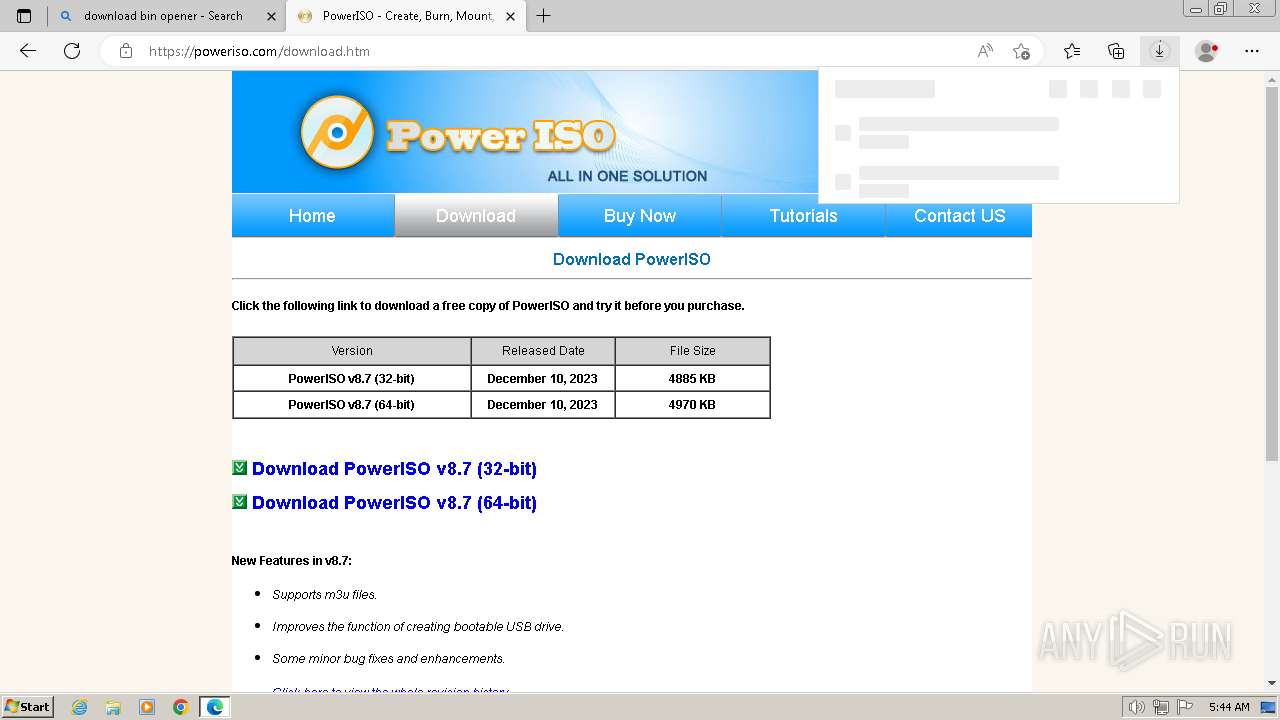Open the Buy Now navigation tab
The height and width of the screenshot is (720, 1280).
coord(640,216)
